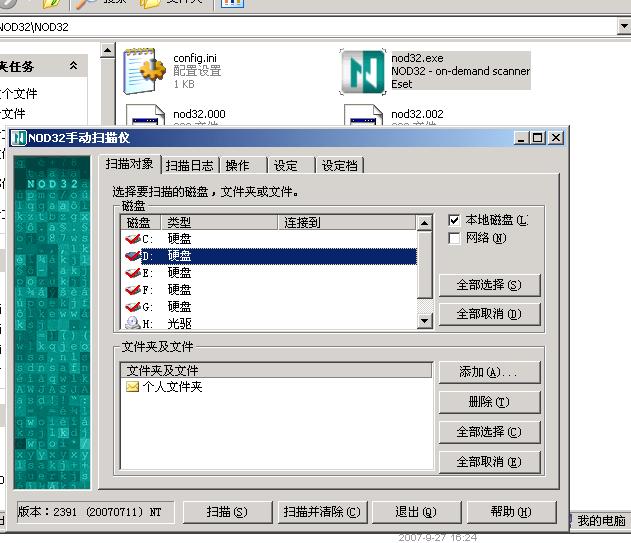Select the G: 硬盘 row
This screenshot has width=631, height=543.
[269, 307]
